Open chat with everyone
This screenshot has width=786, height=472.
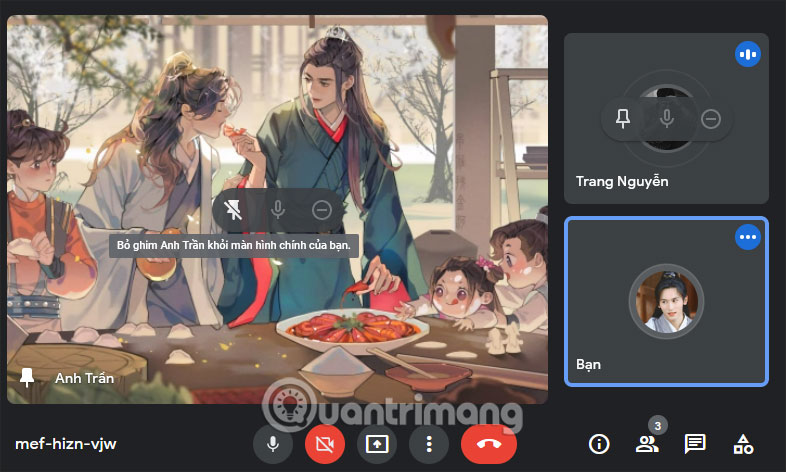pos(695,444)
